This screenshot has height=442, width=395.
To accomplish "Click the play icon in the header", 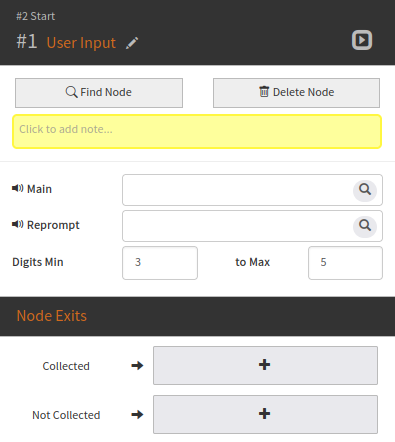I will coord(362,40).
